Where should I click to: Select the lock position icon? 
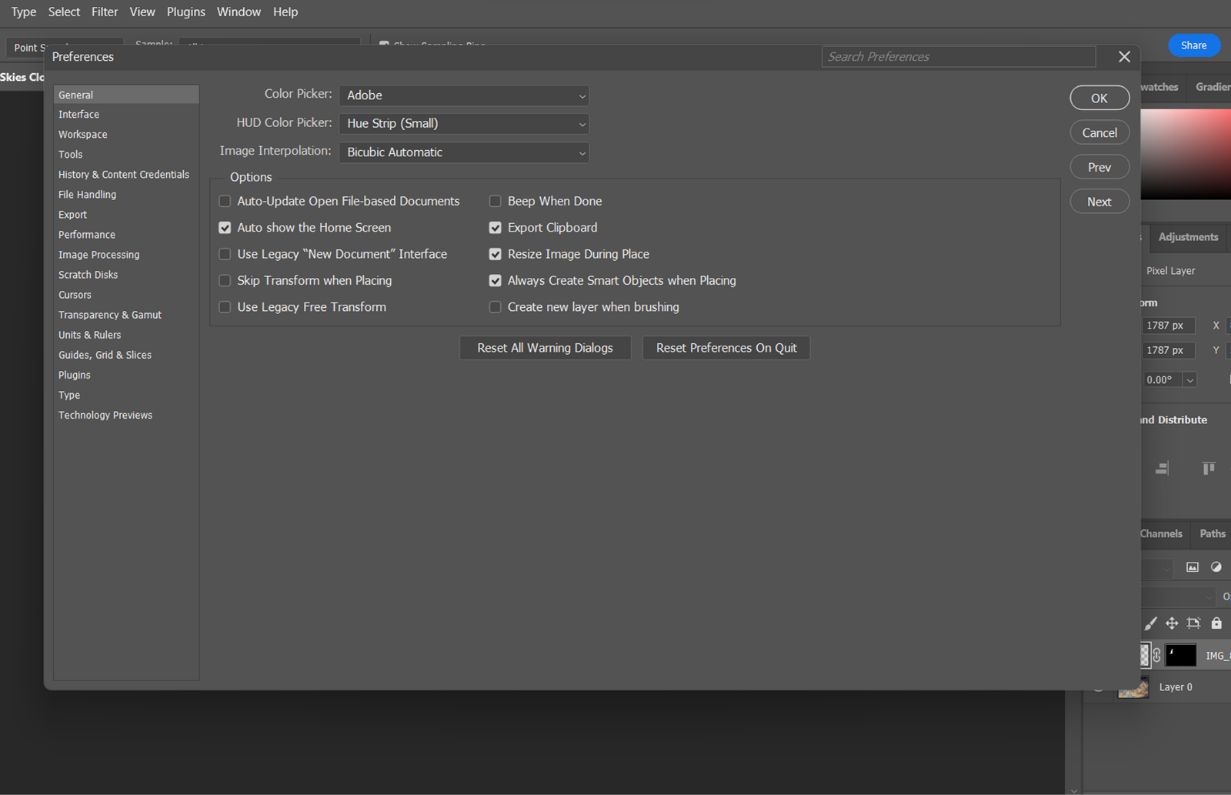tap(1171, 623)
